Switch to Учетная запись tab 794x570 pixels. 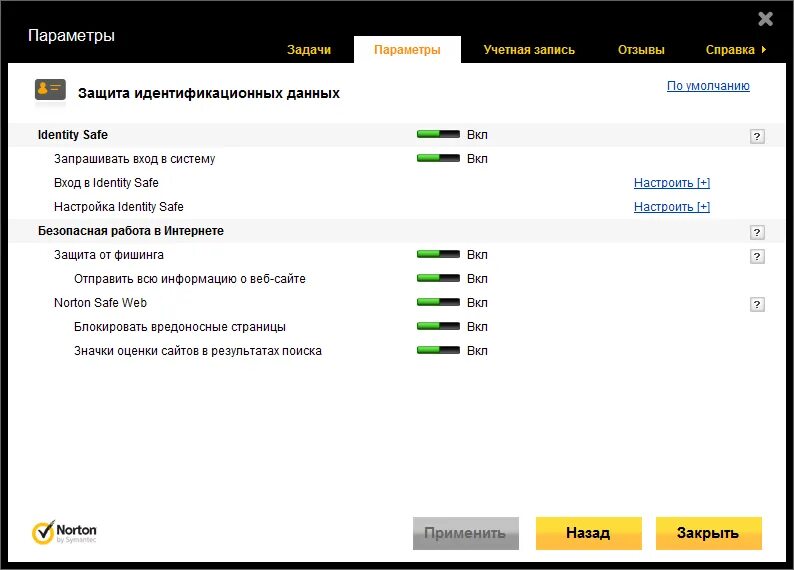(529, 50)
